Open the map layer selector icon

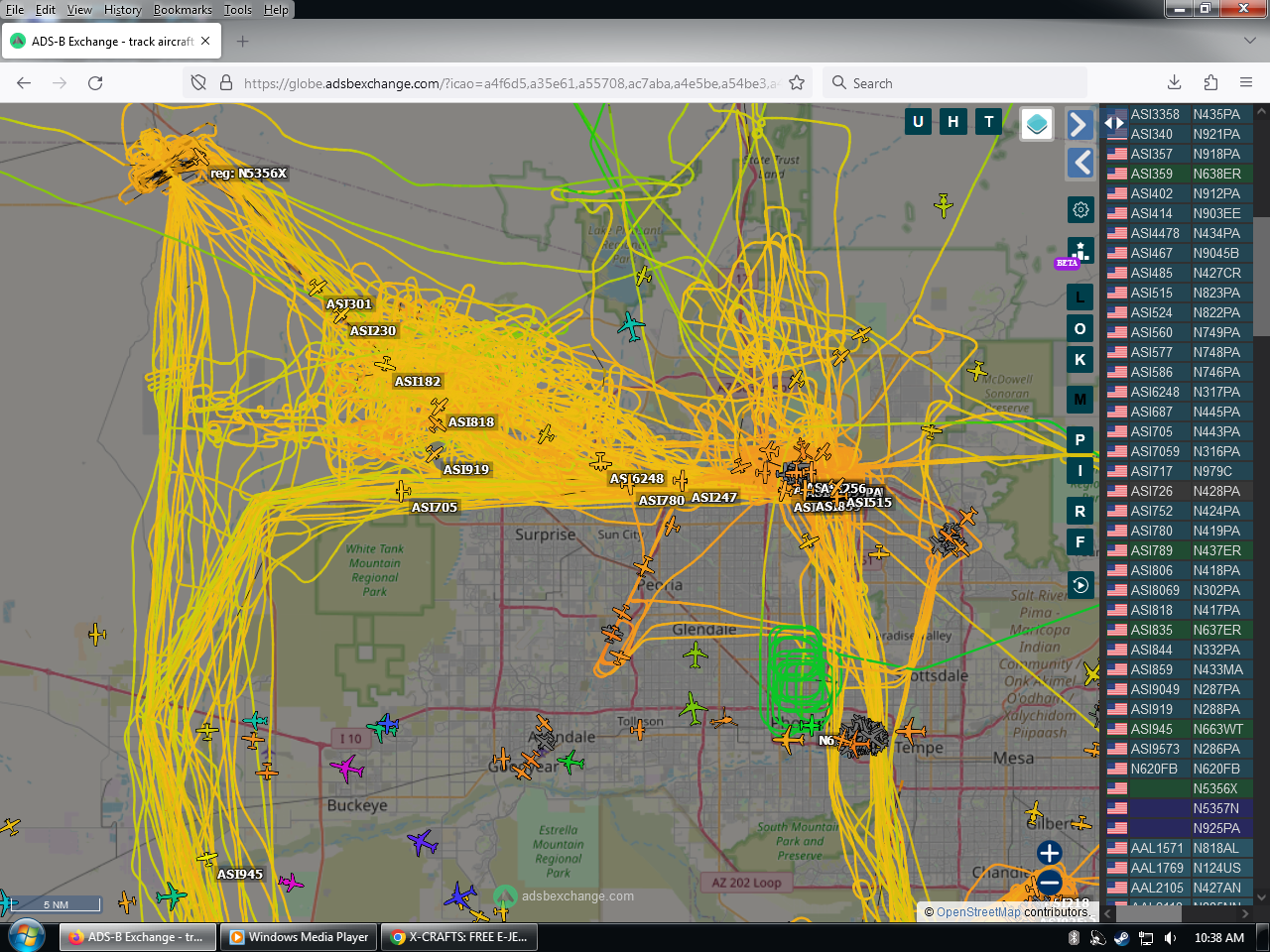(x=1037, y=124)
